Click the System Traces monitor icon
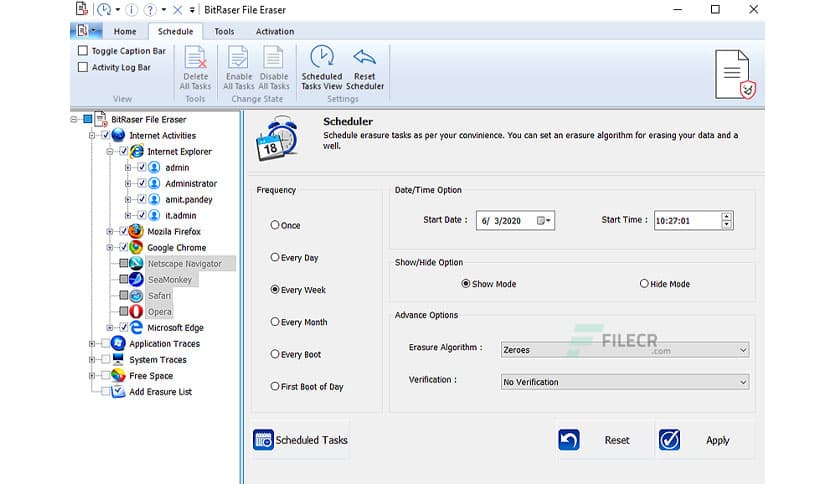The width and height of the screenshot is (836, 484). [118, 359]
